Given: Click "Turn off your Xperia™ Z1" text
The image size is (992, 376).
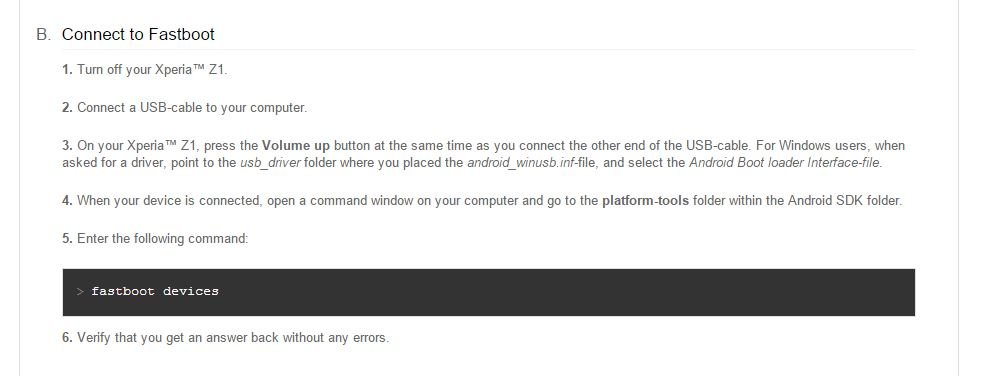Looking at the screenshot, I should [x=151, y=70].
